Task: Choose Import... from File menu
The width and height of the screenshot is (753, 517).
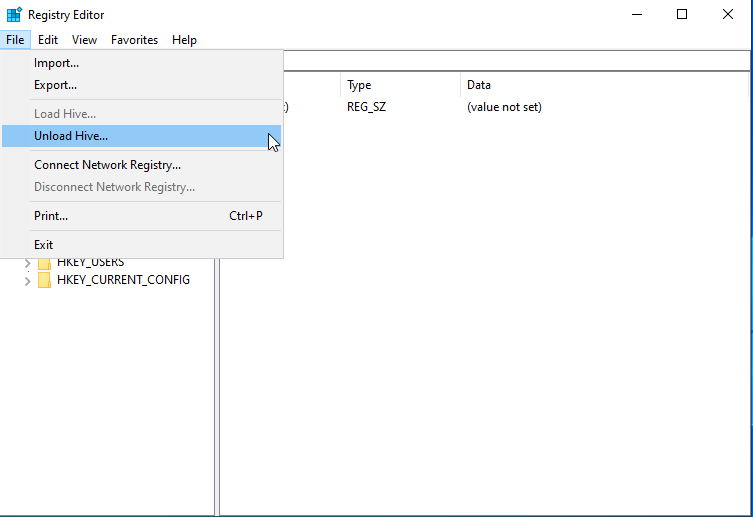Action: pos(142,63)
